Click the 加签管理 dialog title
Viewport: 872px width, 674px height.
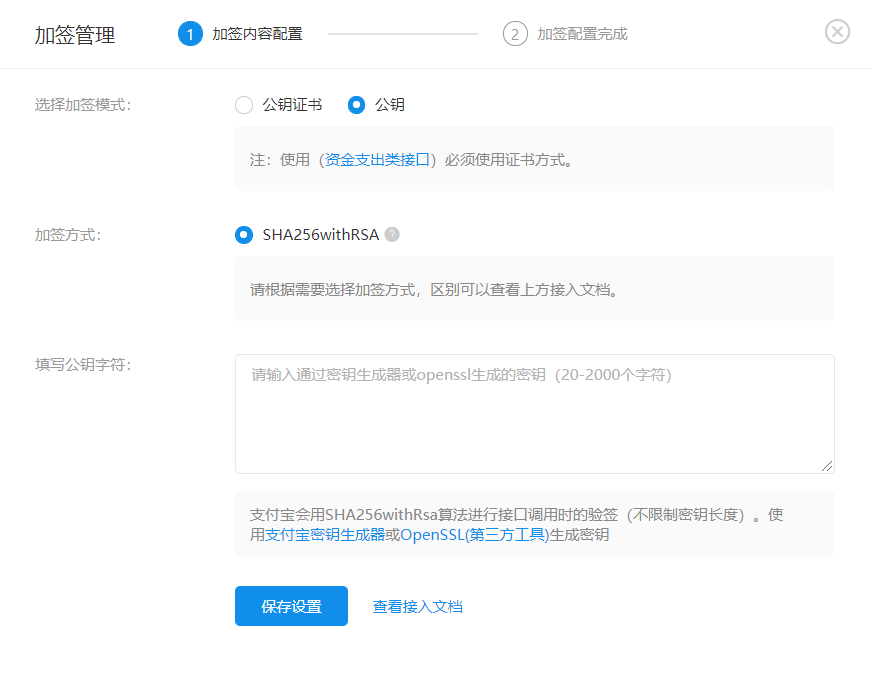pos(75,35)
